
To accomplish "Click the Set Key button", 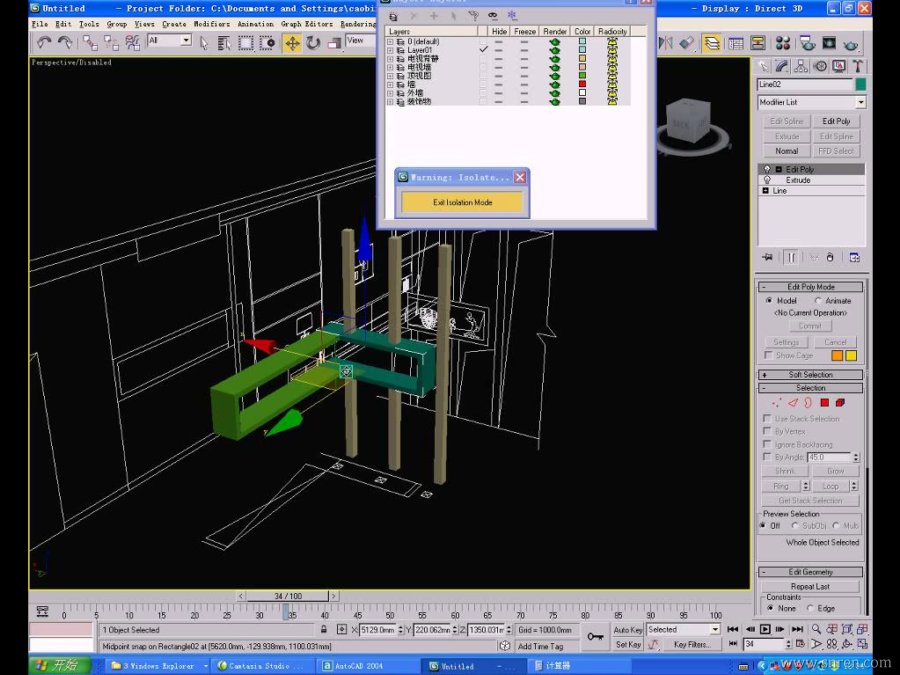I will tap(628, 645).
